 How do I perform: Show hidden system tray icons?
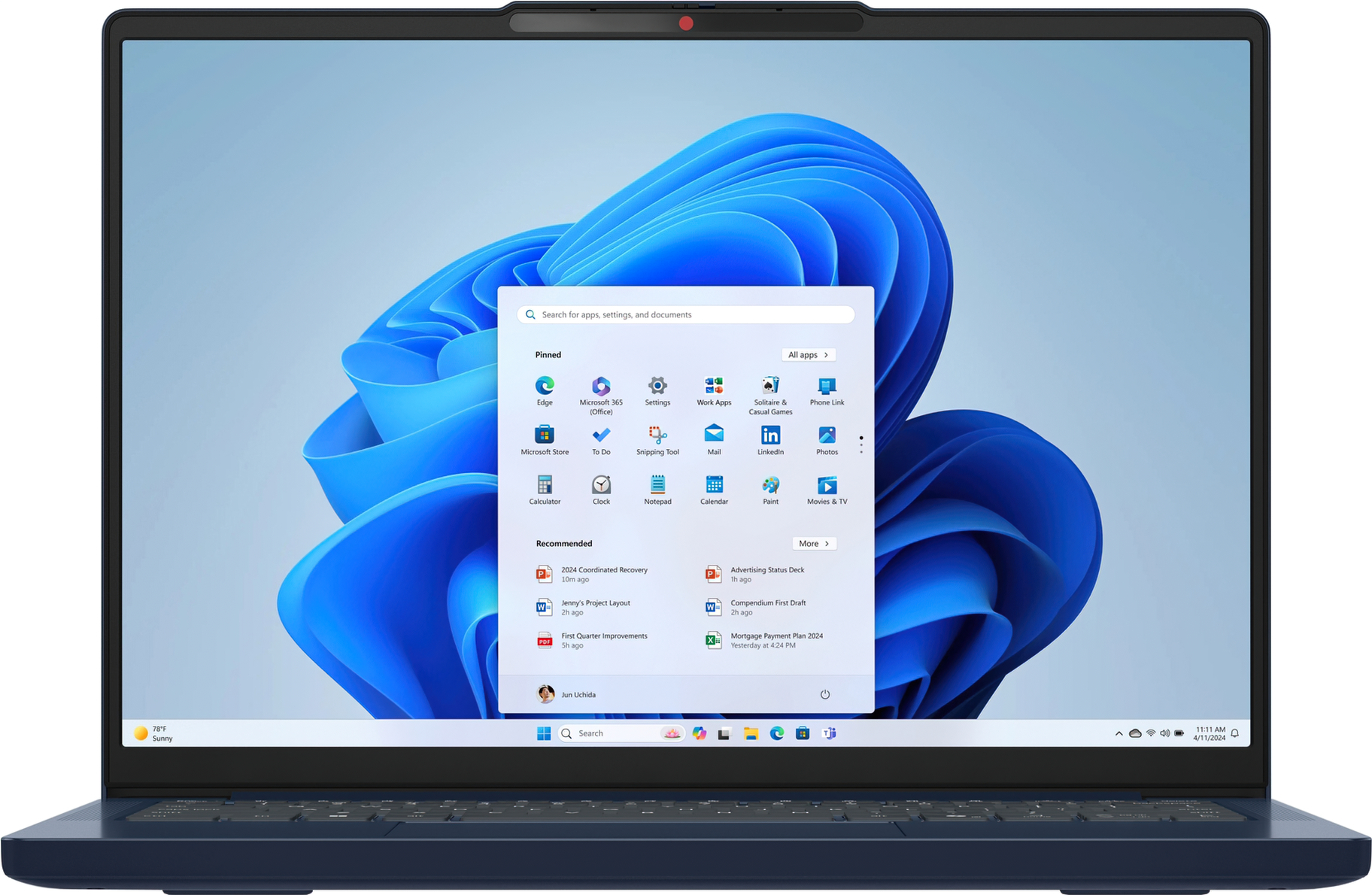pyautogui.click(x=1119, y=733)
